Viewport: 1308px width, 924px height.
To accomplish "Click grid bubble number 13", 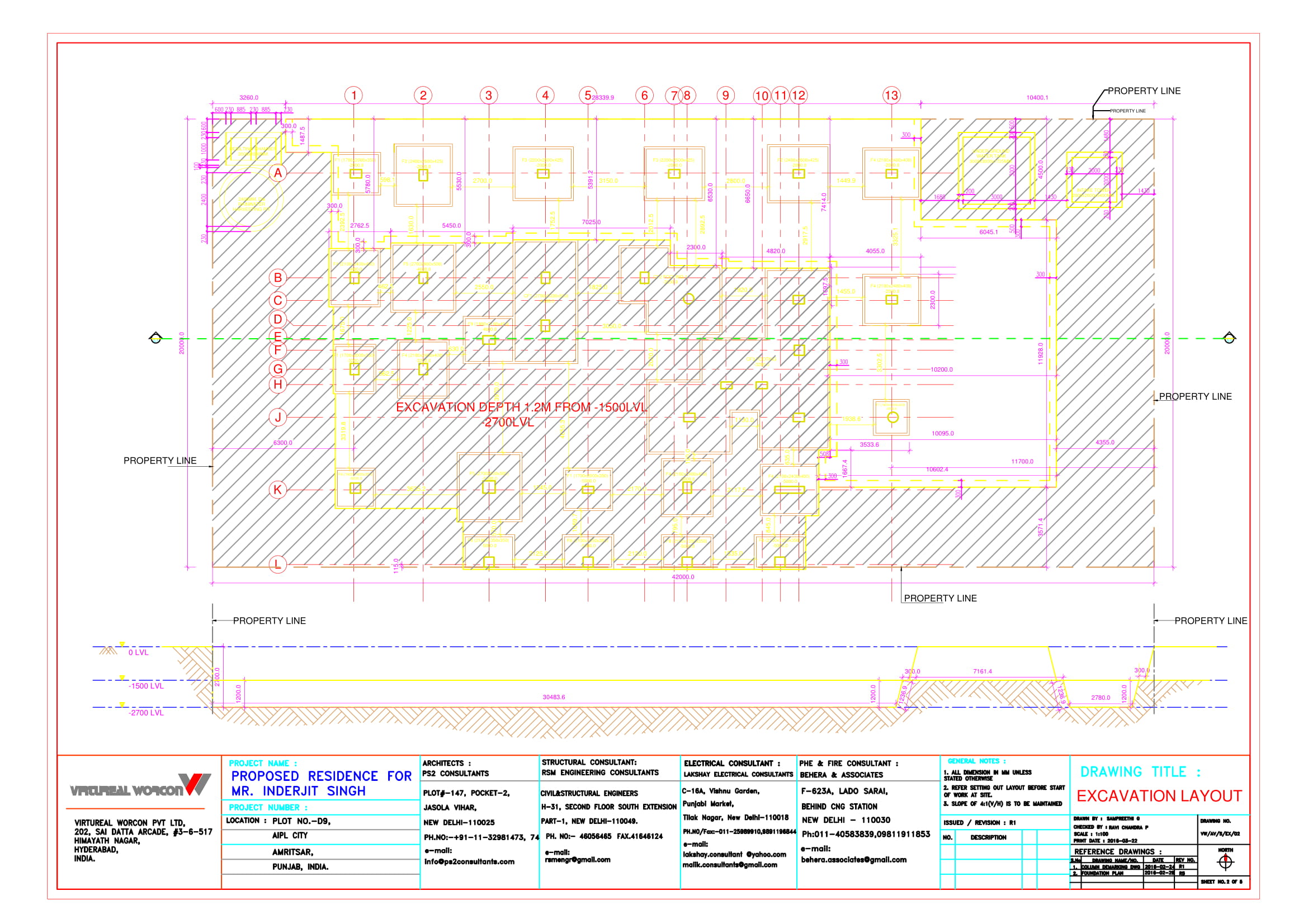I will pos(891,95).
